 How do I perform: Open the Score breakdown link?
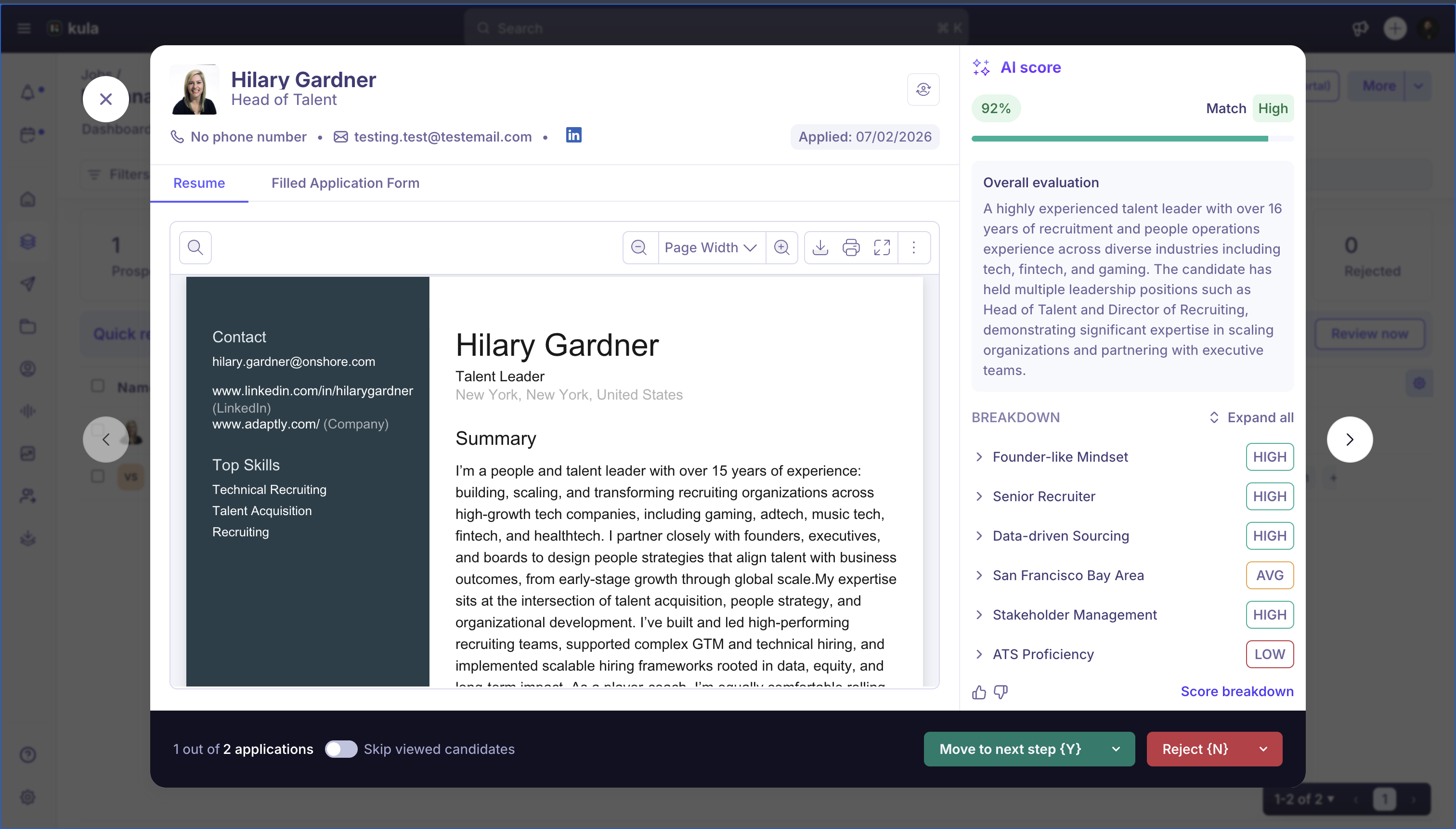[x=1237, y=691]
